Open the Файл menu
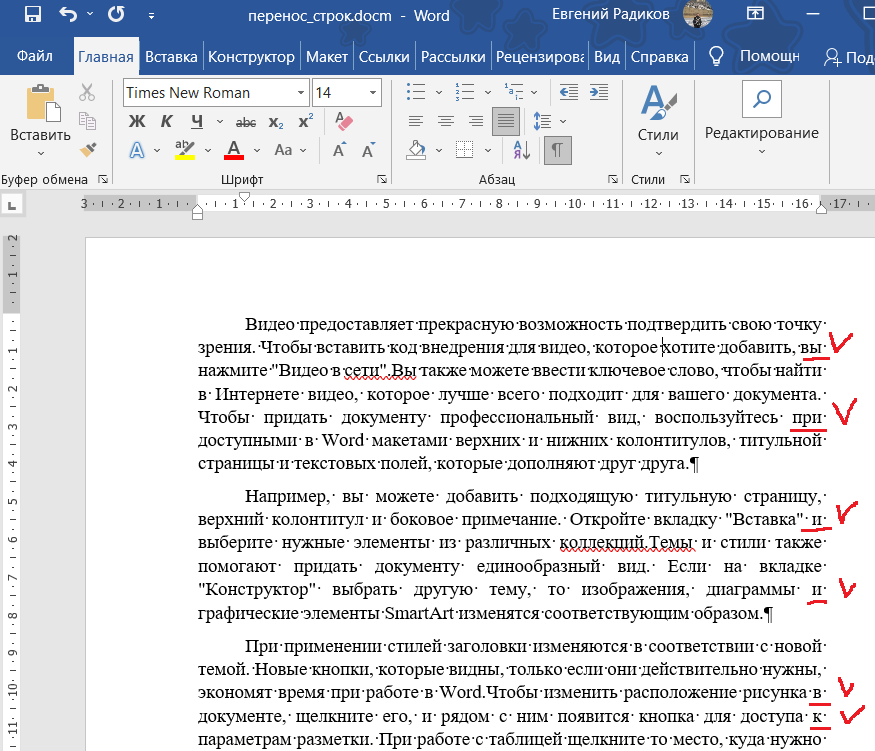 pos(35,56)
